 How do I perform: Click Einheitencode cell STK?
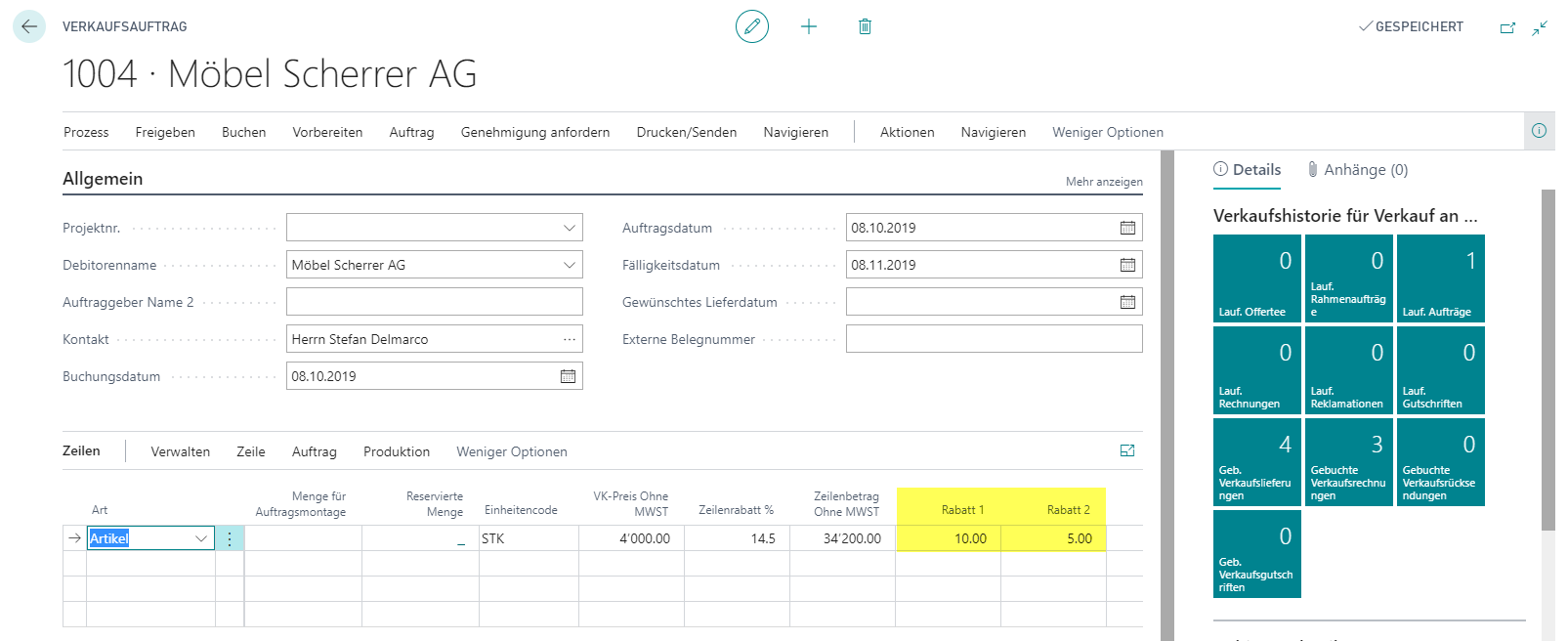tap(529, 538)
